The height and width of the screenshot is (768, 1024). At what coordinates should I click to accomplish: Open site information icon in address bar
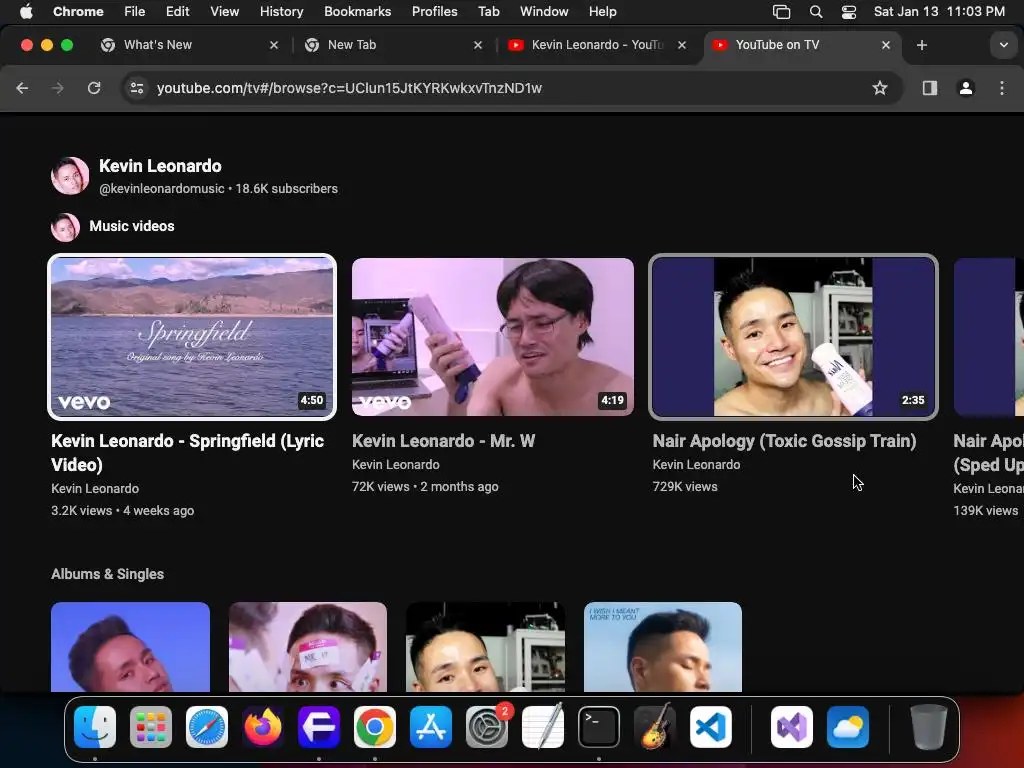click(136, 88)
